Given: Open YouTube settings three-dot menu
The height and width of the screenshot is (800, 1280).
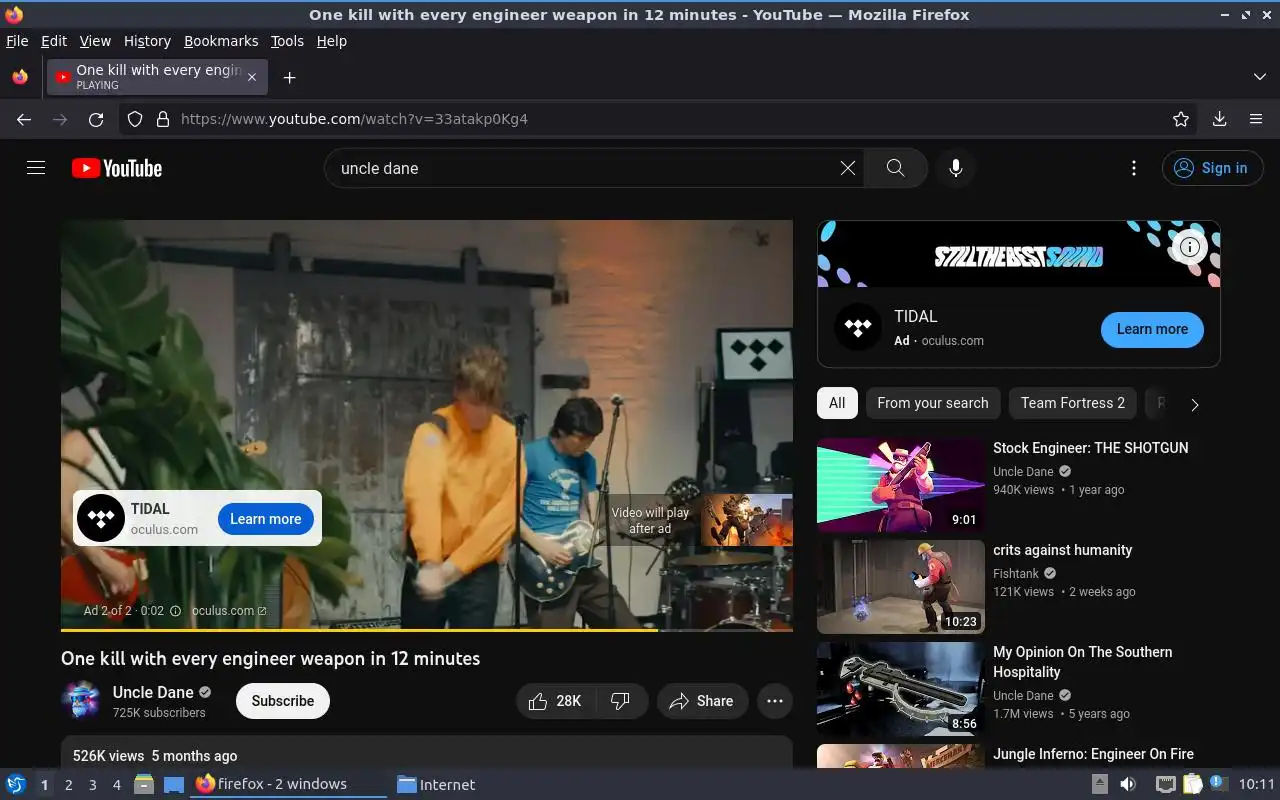Looking at the screenshot, I should (x=1133, y=168).
